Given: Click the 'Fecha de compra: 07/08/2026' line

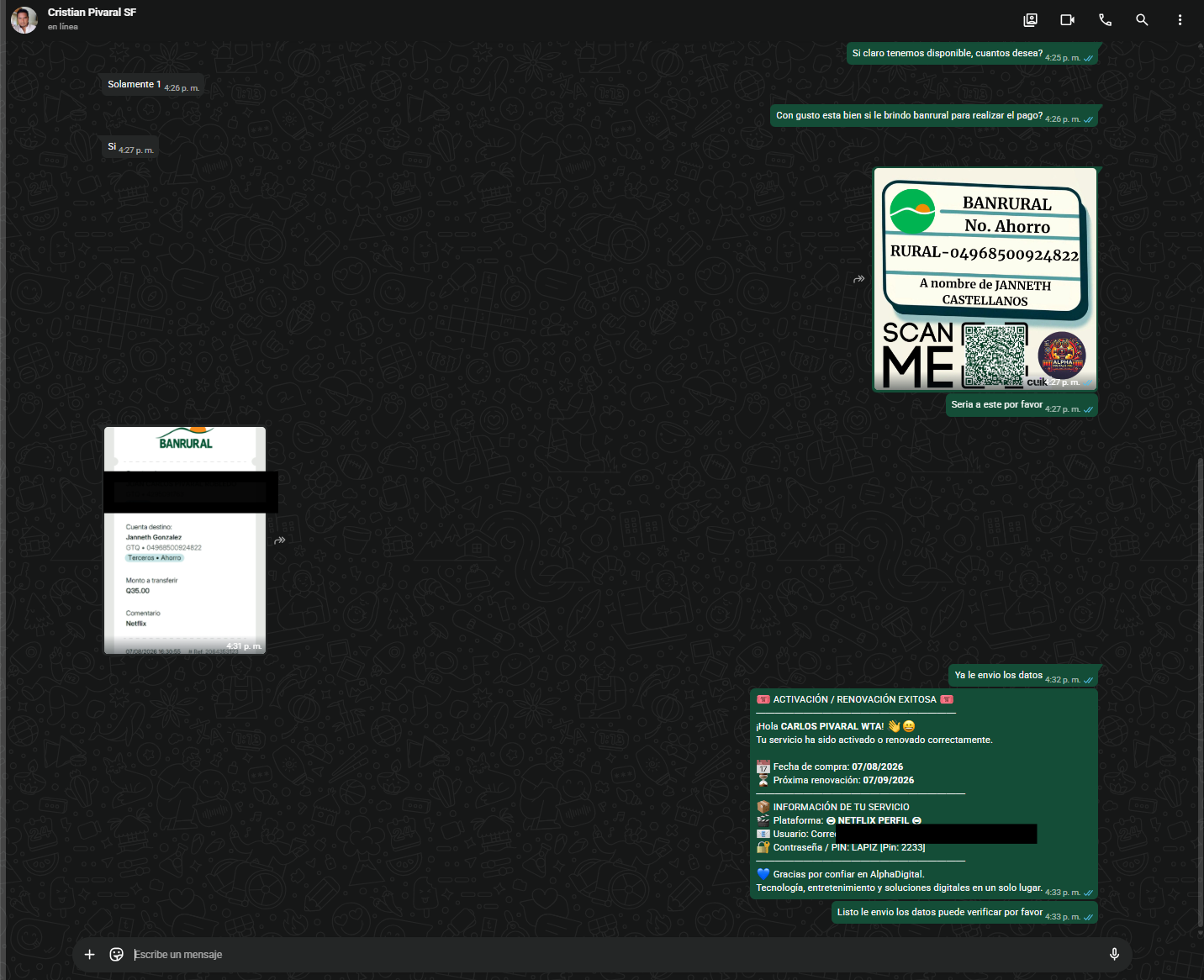Looking at the screenshot, I should coord(830,767).
